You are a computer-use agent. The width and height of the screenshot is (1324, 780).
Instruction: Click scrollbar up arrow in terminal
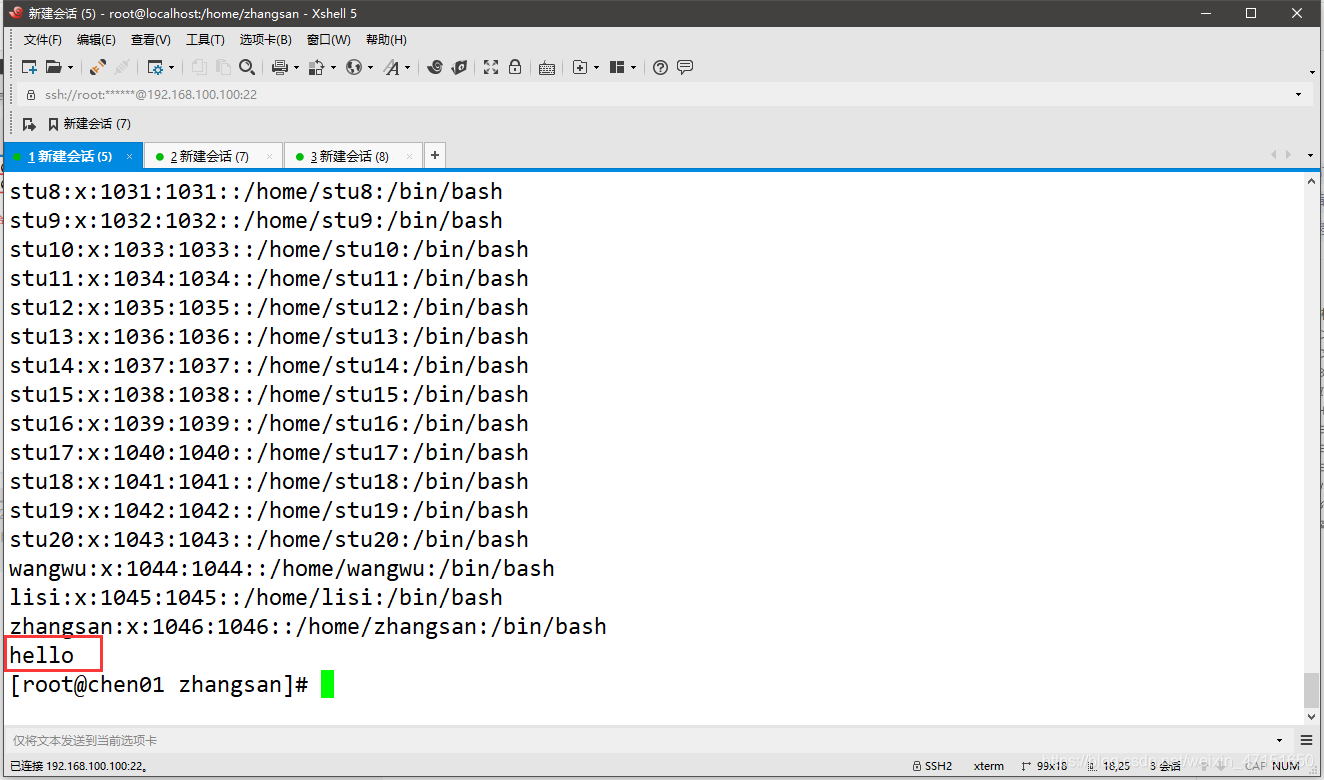point(1311,183)
